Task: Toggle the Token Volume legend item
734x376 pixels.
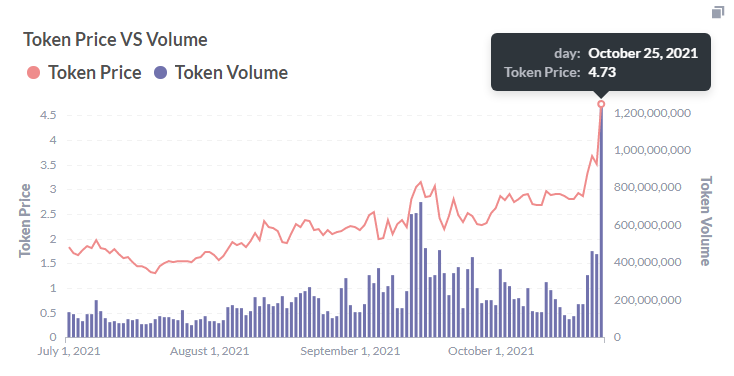Action: [221, 73]
